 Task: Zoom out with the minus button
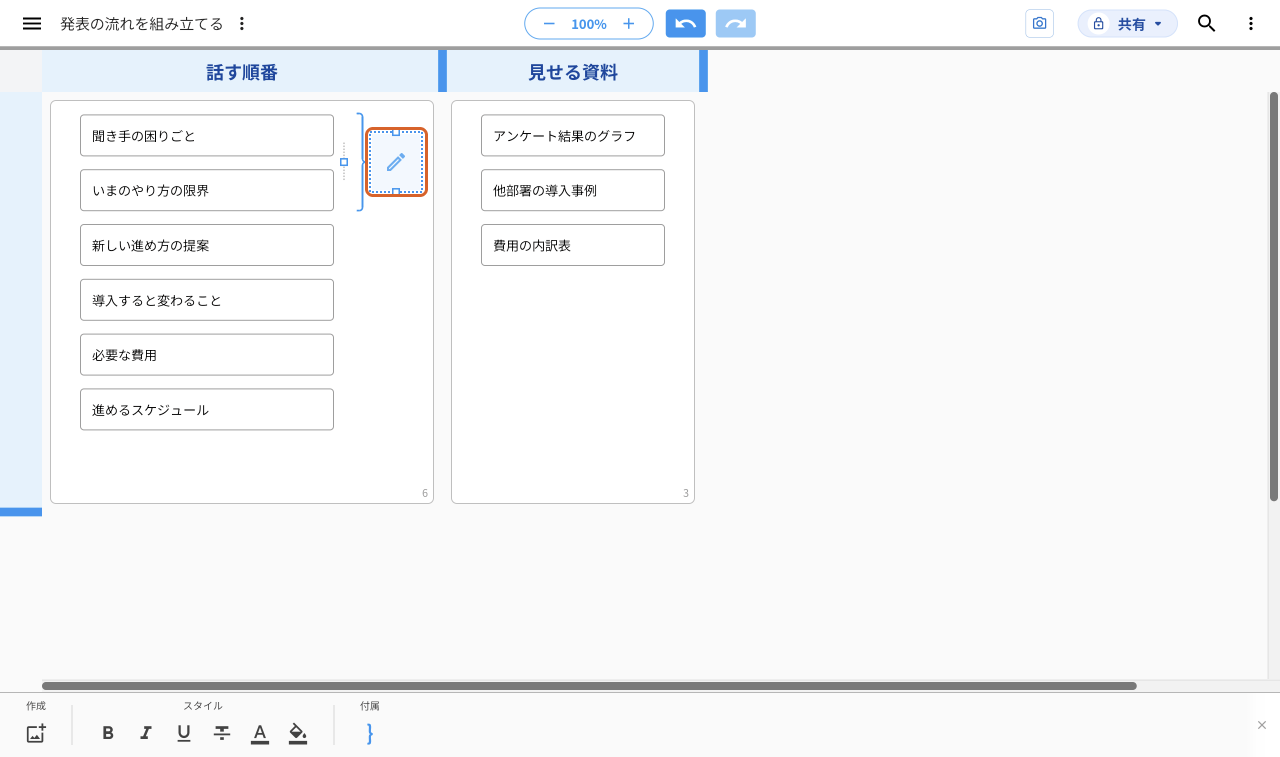pyautogui.click(x=549, y=24)
